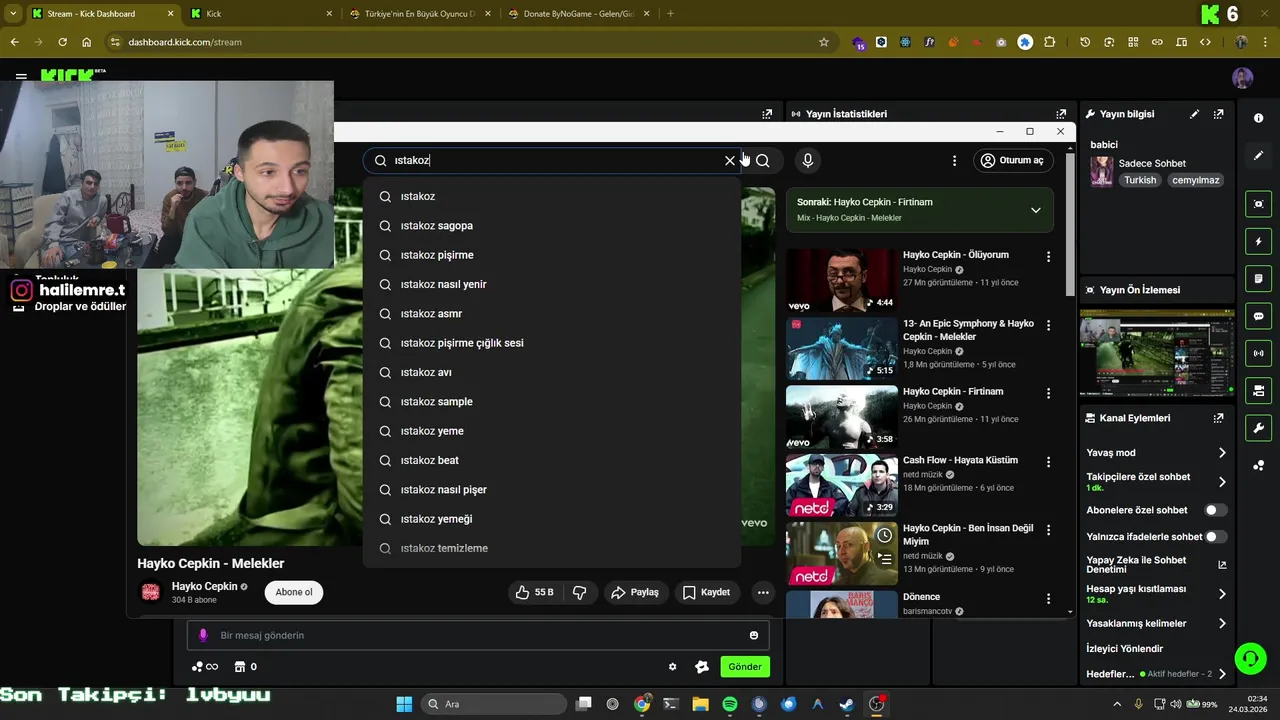This screenshot has height=720, width=1280.
Task: Open File Explorer from the taskbar
Action: pos(700,704)
